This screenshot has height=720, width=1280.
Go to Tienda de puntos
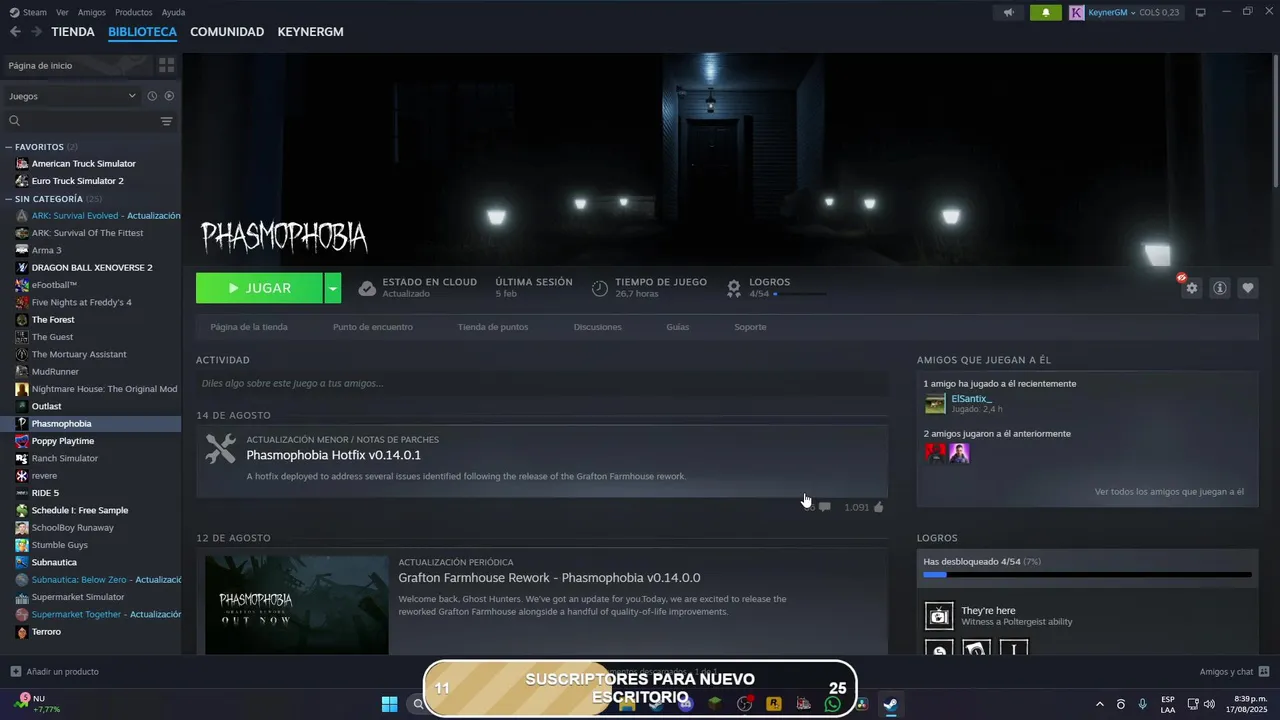tap(493, 327)
